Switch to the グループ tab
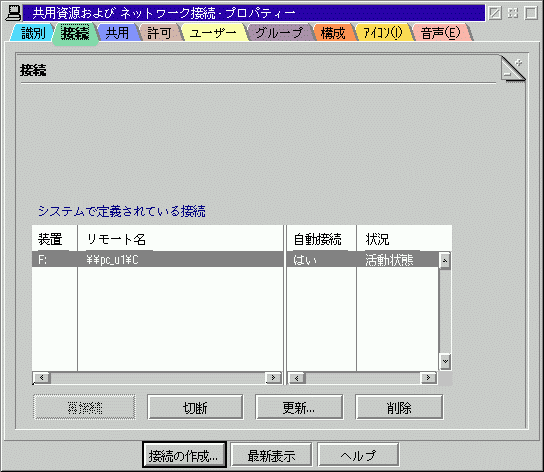Viewport: 544px width, 472px height. click(280, 33)
